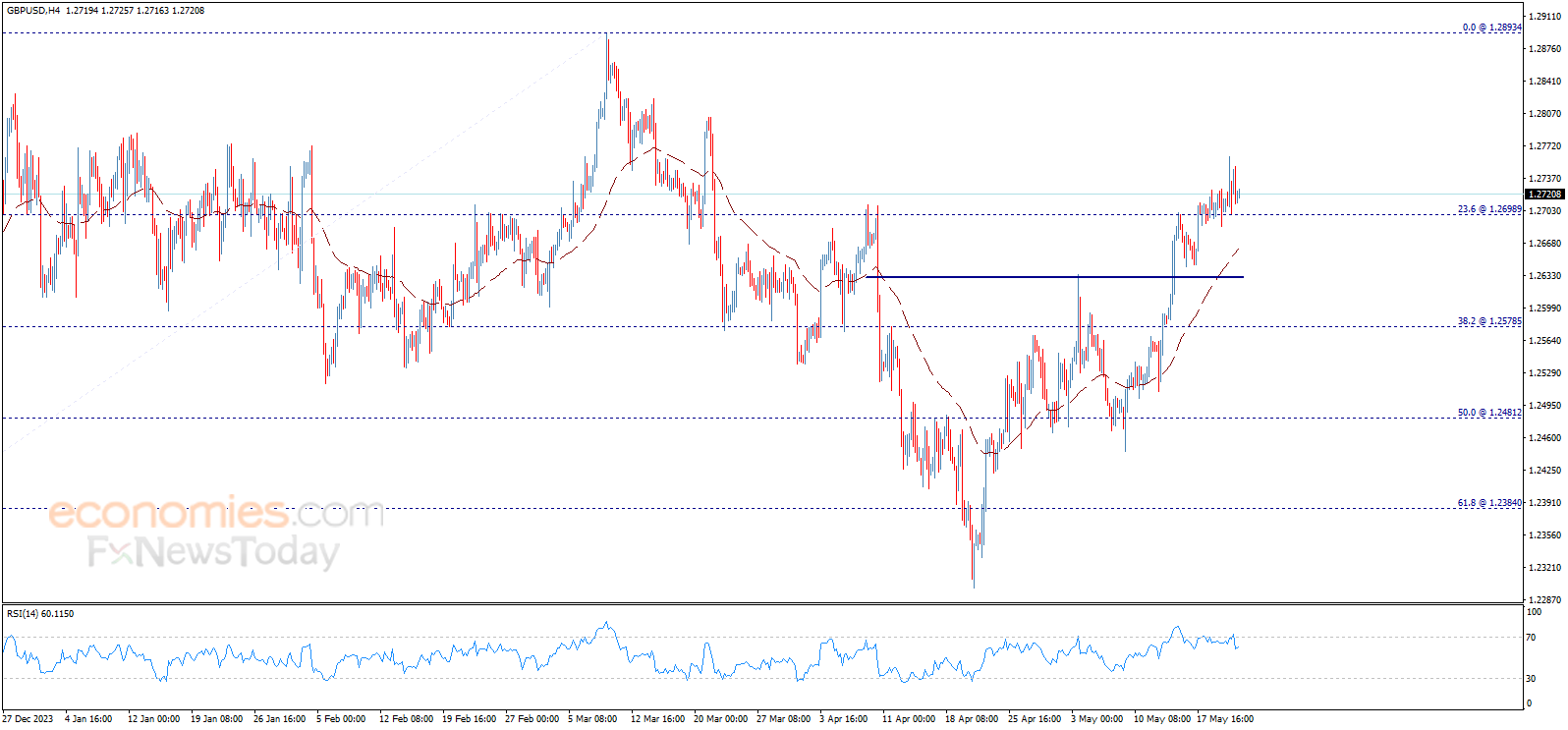Click price axis value 1.27720
This screenshot has width=1568, height=730.
click(1545, 146)
